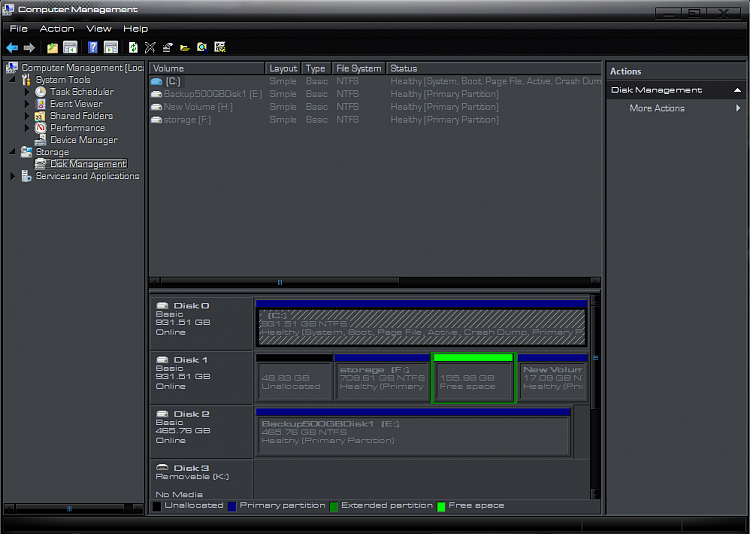Screen dimensions: 750x534
Task: Sort by the Volume column header
Action: (207, 68)
